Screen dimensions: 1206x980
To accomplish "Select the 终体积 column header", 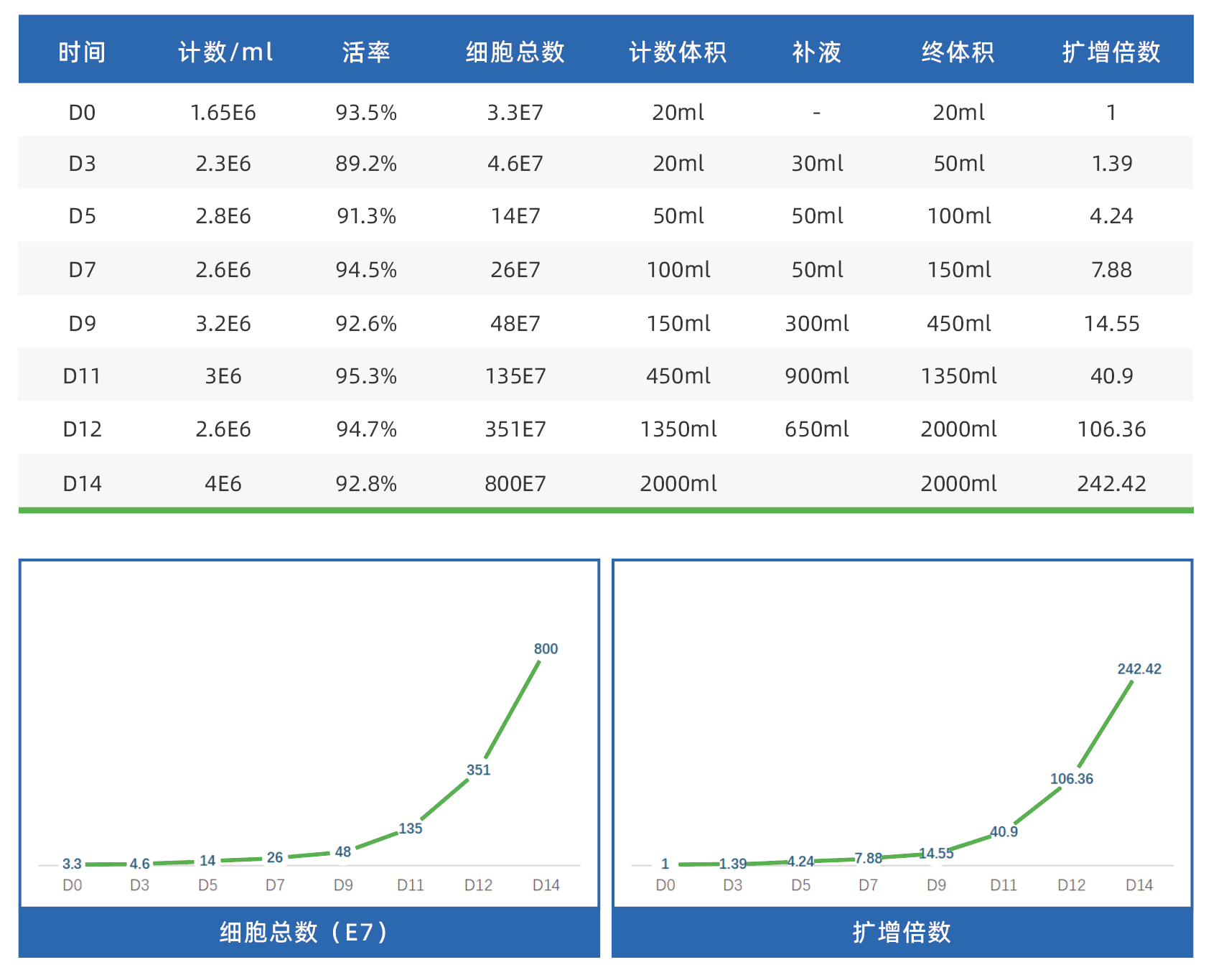I will tap(958, 52).
